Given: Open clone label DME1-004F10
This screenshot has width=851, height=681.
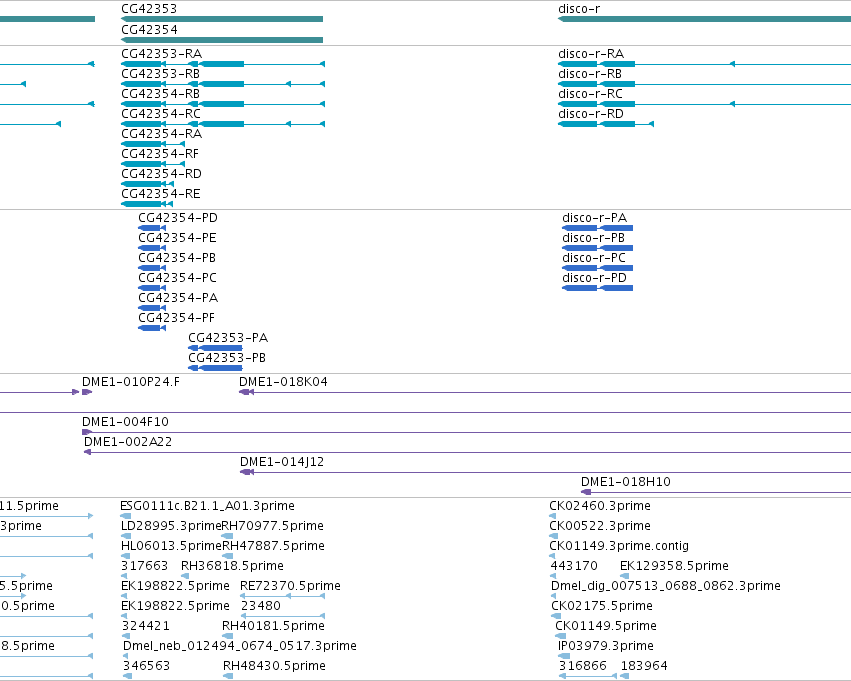Looking at the screenshot, I should [125, 422].
